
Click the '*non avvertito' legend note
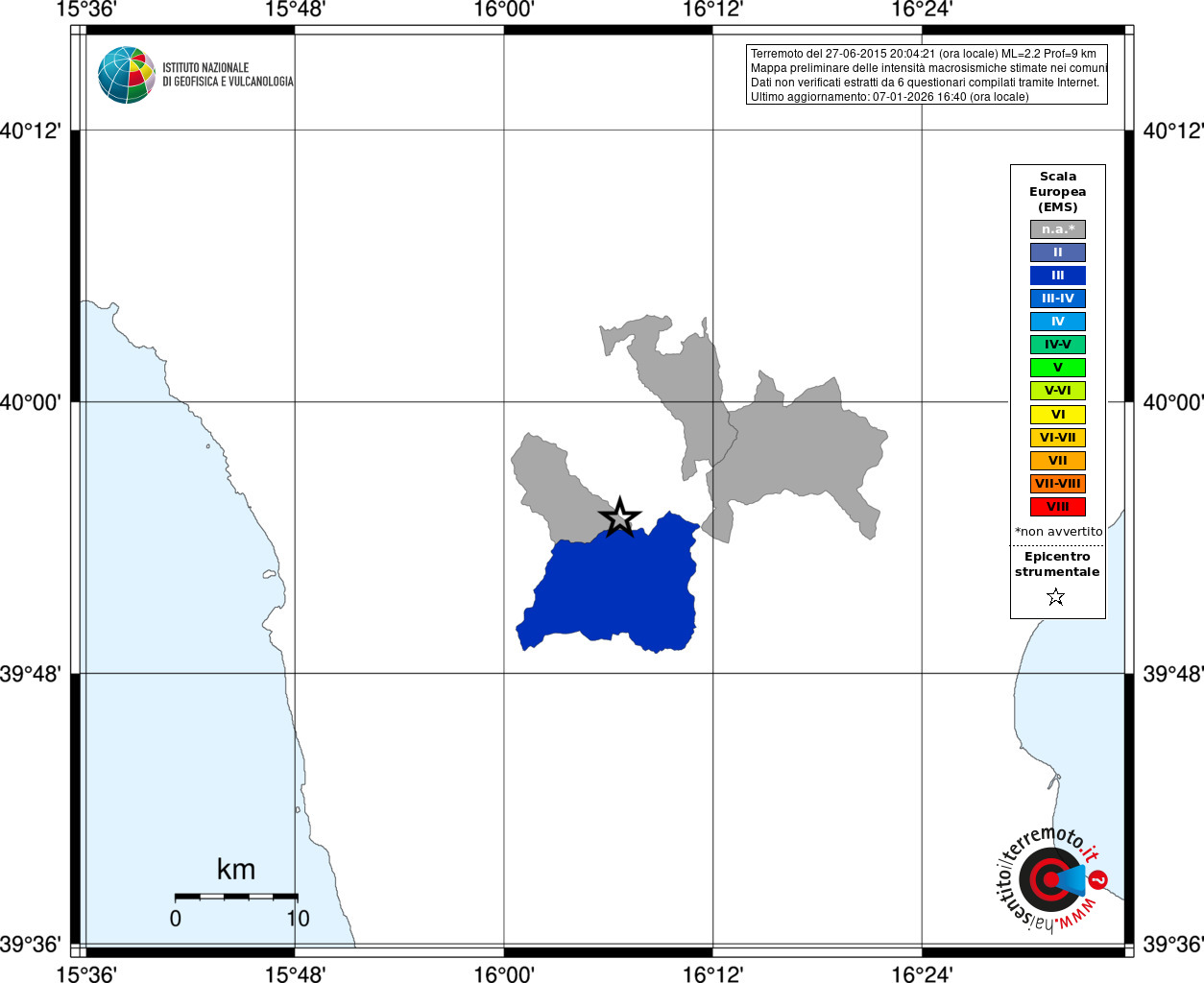pyautogui.click(x=1058, y=532)
